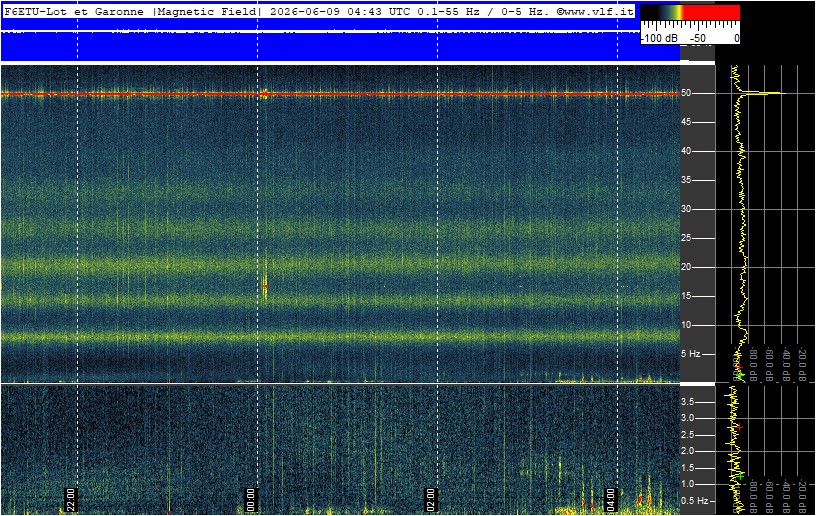
Task: Click the 0.5 Hz label on the lower axis
Action: [x=695, y=500]
